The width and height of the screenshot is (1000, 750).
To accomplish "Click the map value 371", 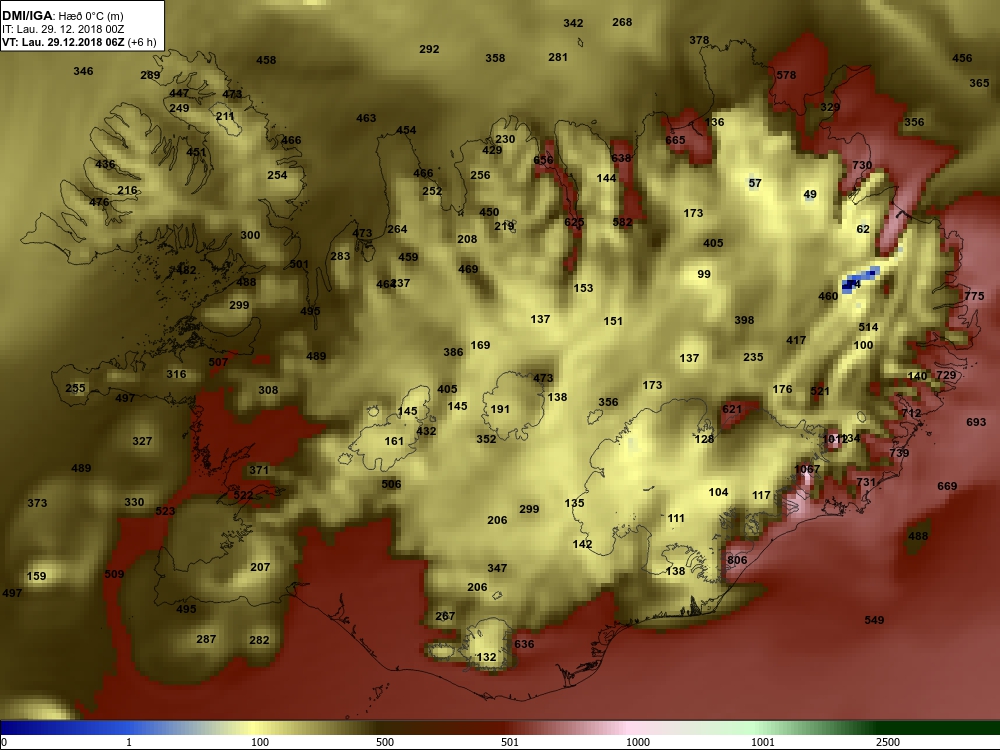I will (259, 470).
